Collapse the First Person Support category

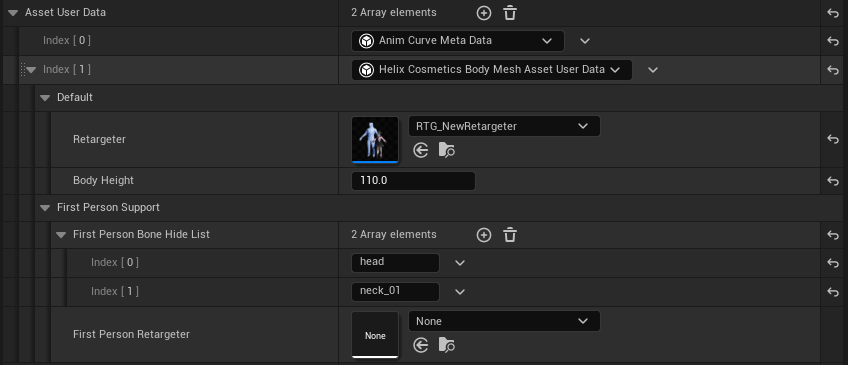click(x=45, y=208)
